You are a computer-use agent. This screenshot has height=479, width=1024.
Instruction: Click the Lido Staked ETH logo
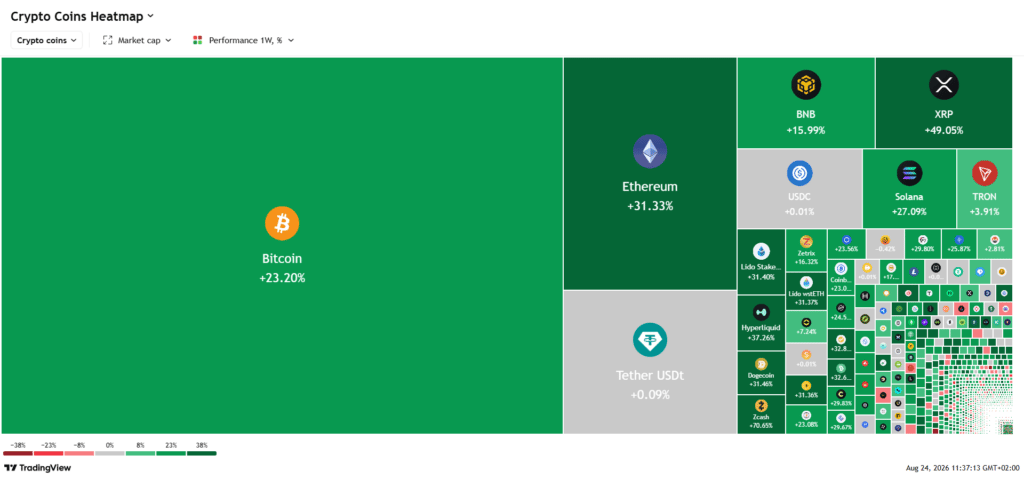point(761,251)
